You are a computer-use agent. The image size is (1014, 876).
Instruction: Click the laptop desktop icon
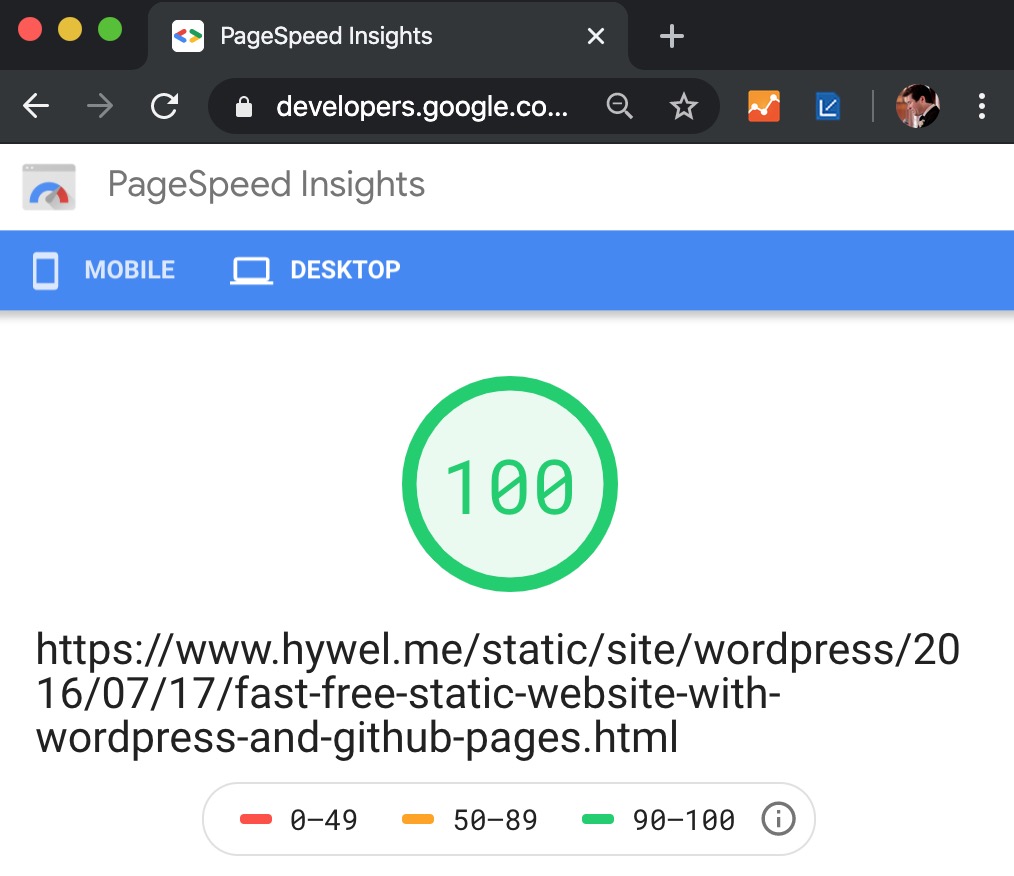(x=252, y=271)
